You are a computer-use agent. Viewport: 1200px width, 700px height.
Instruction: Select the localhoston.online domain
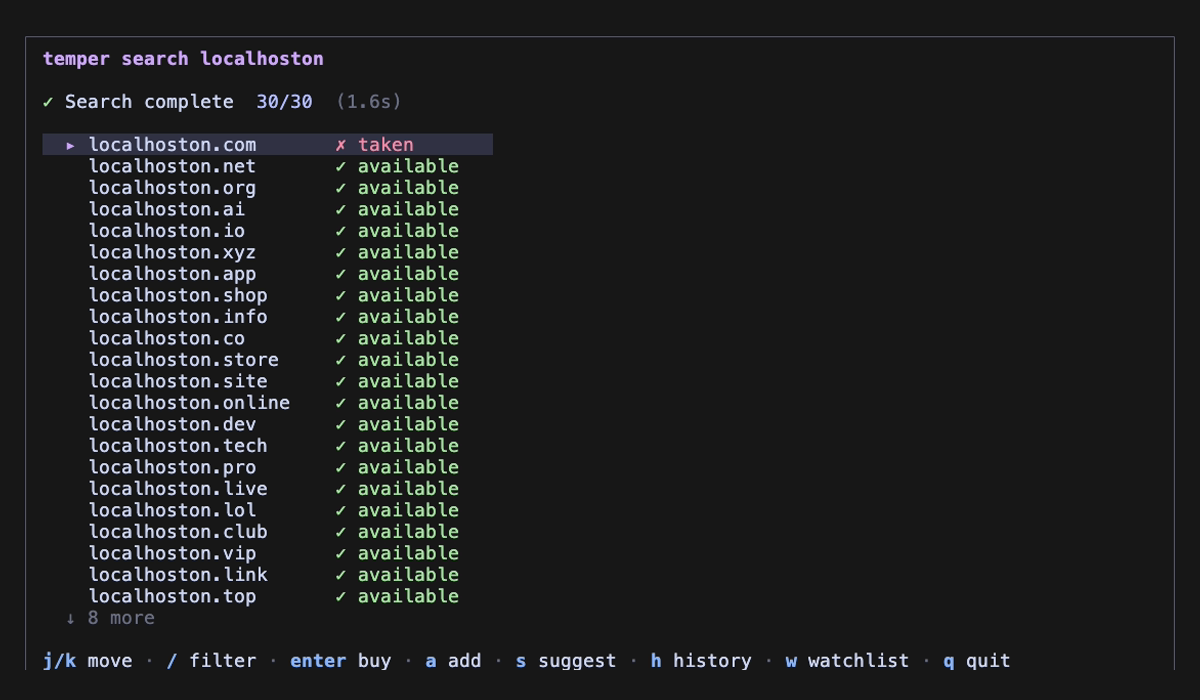pos(189,403)
